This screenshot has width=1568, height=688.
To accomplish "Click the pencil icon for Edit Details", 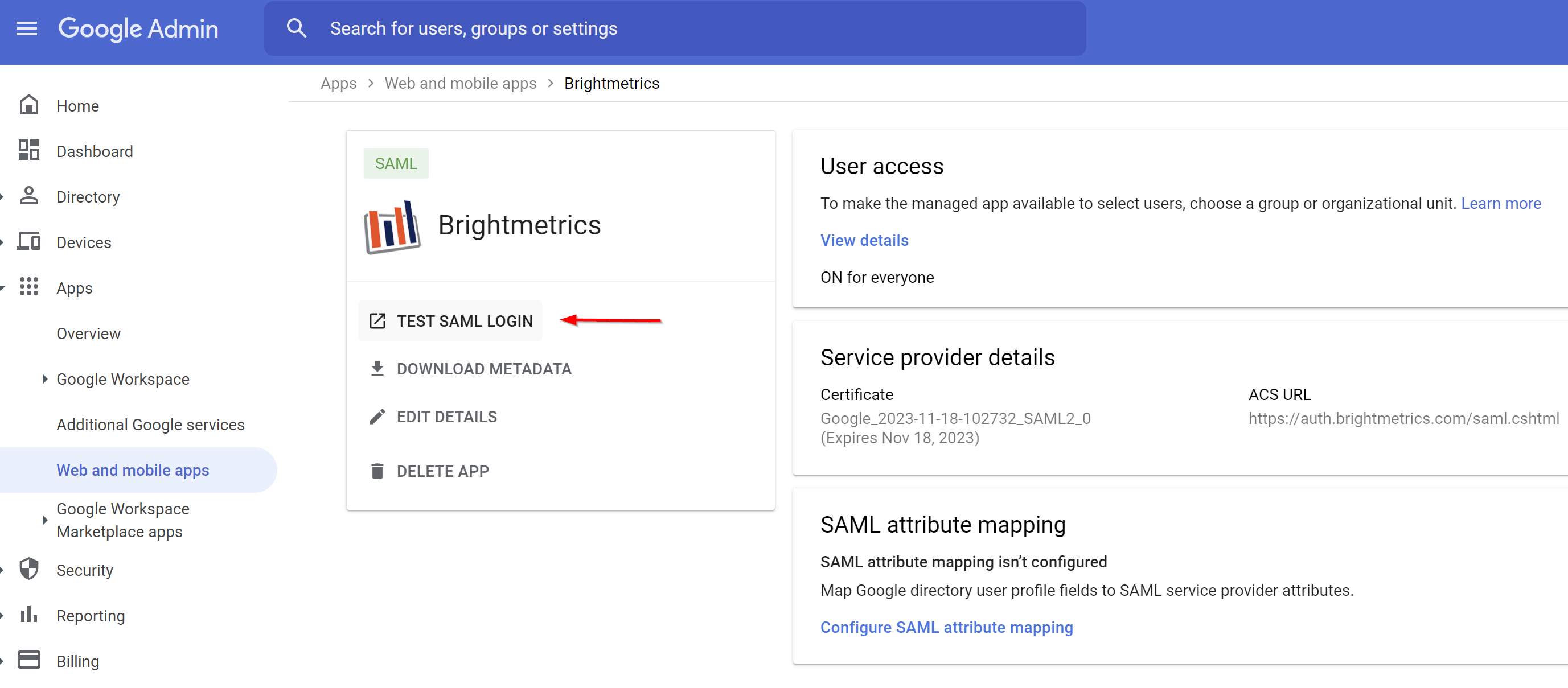I will click(x=377, y=417).
